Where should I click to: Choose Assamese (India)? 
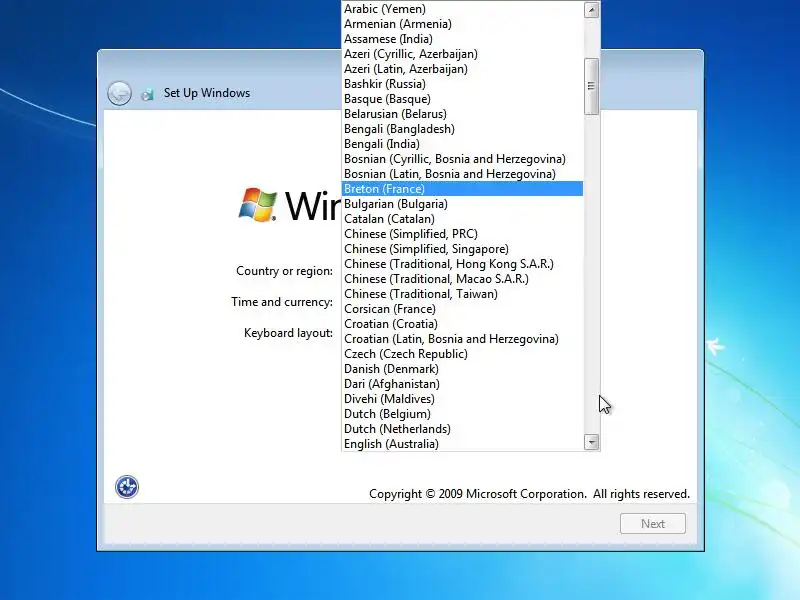[462, 39]
